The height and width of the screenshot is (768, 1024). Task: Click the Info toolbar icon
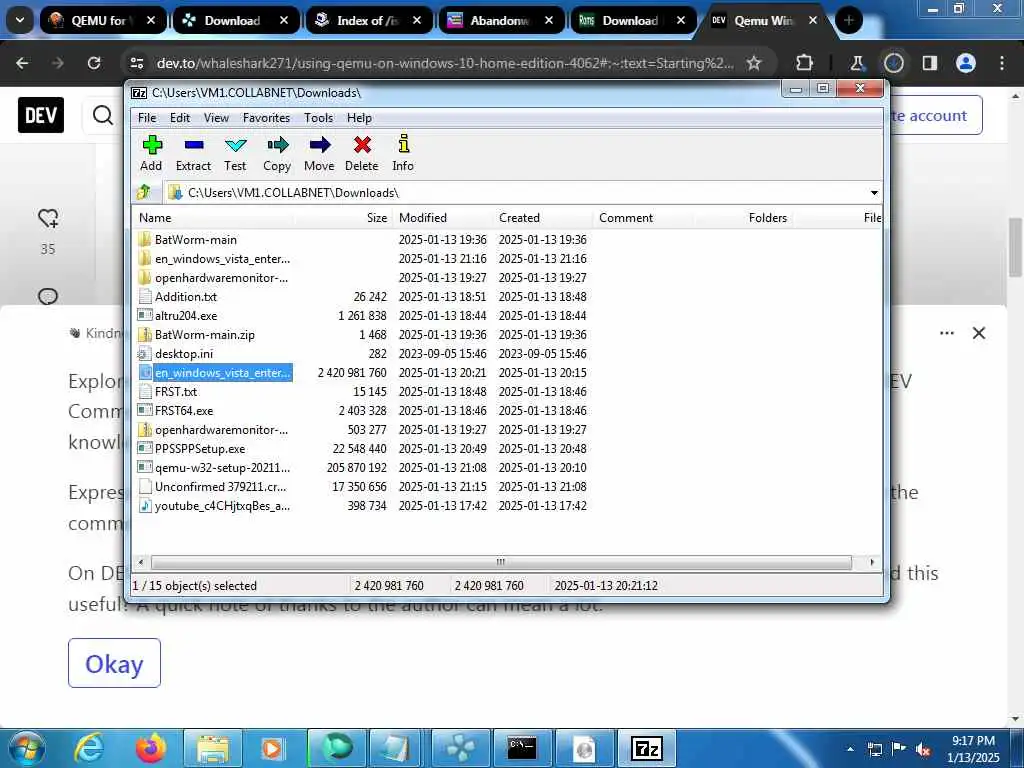[403, 145]
